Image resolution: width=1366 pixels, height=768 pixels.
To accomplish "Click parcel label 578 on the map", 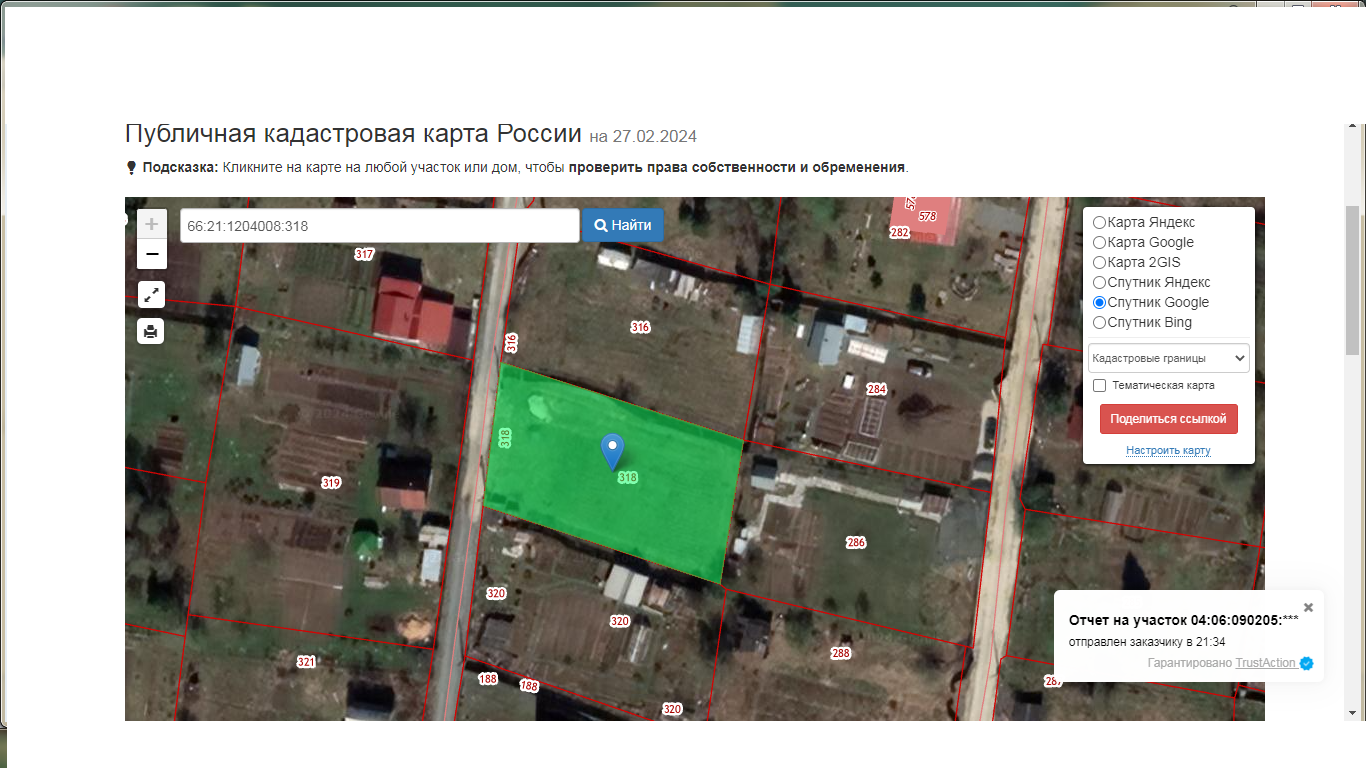I will click(x=927, y=216).
